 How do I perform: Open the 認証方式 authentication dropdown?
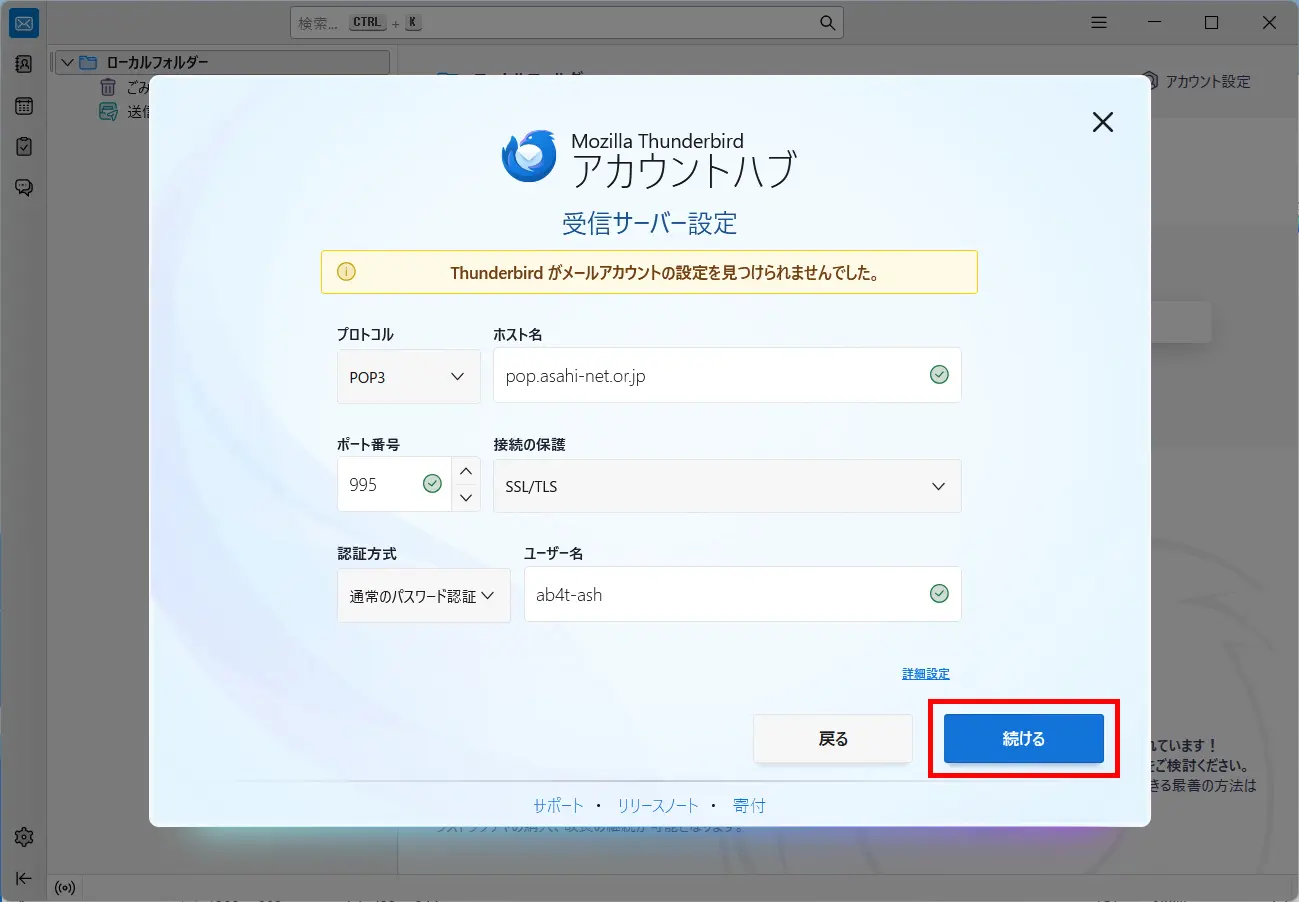coord(423,595)
